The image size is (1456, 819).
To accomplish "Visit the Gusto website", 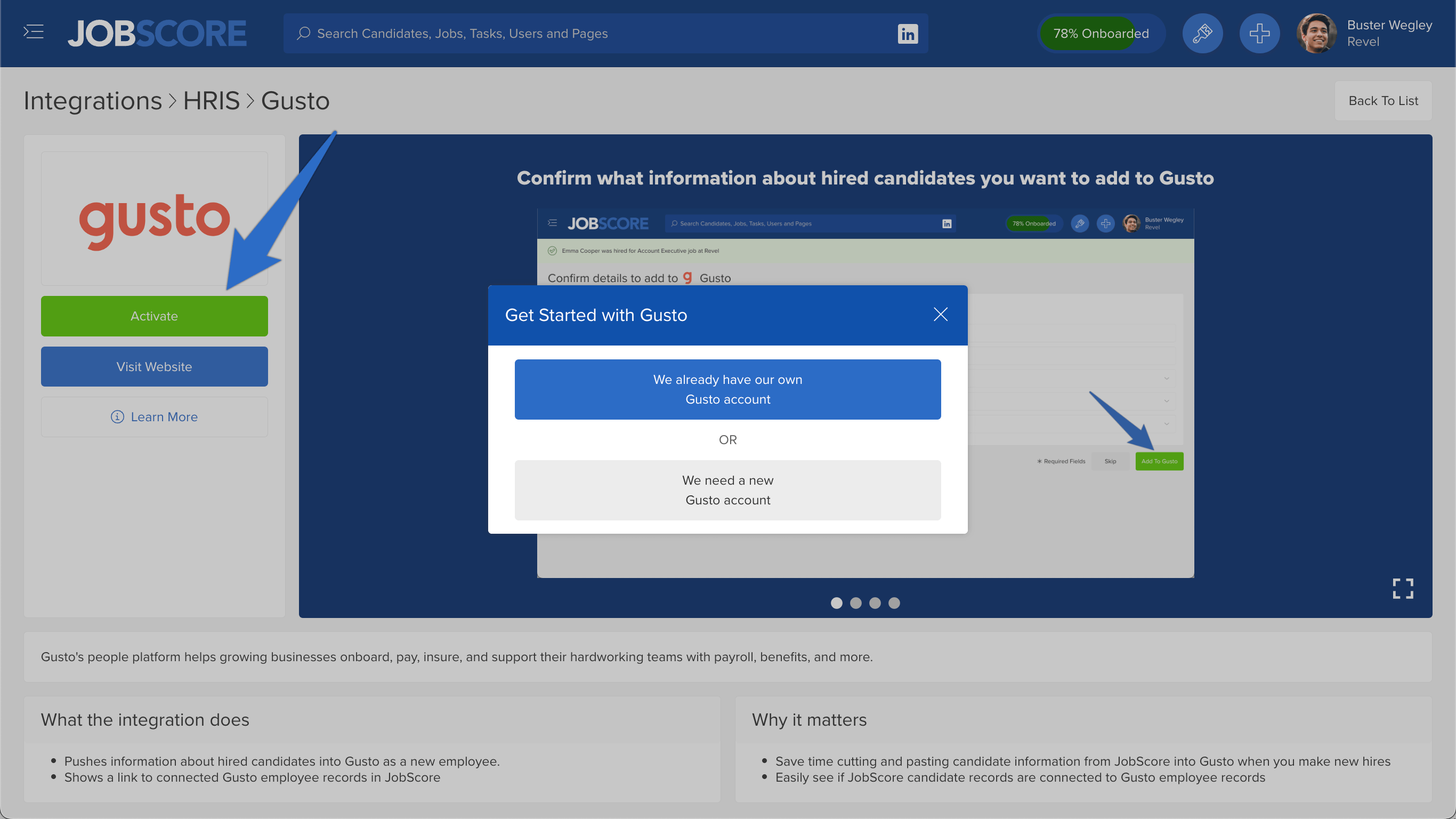I will pos(153,366).
